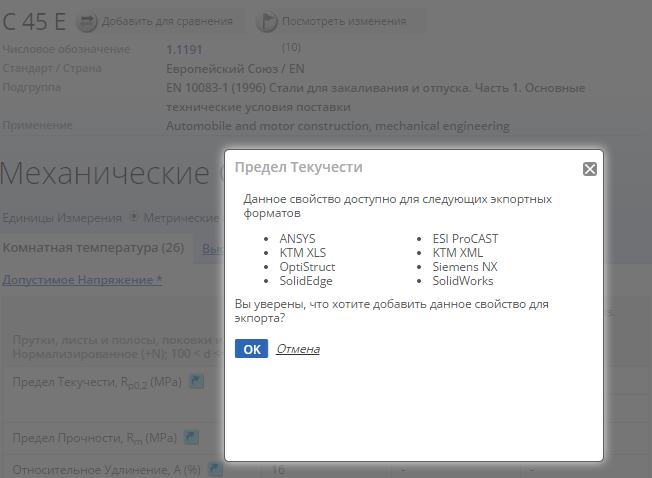652x478 pixels.
Task: Select SolidEdge in the format list
Action: 306,281
